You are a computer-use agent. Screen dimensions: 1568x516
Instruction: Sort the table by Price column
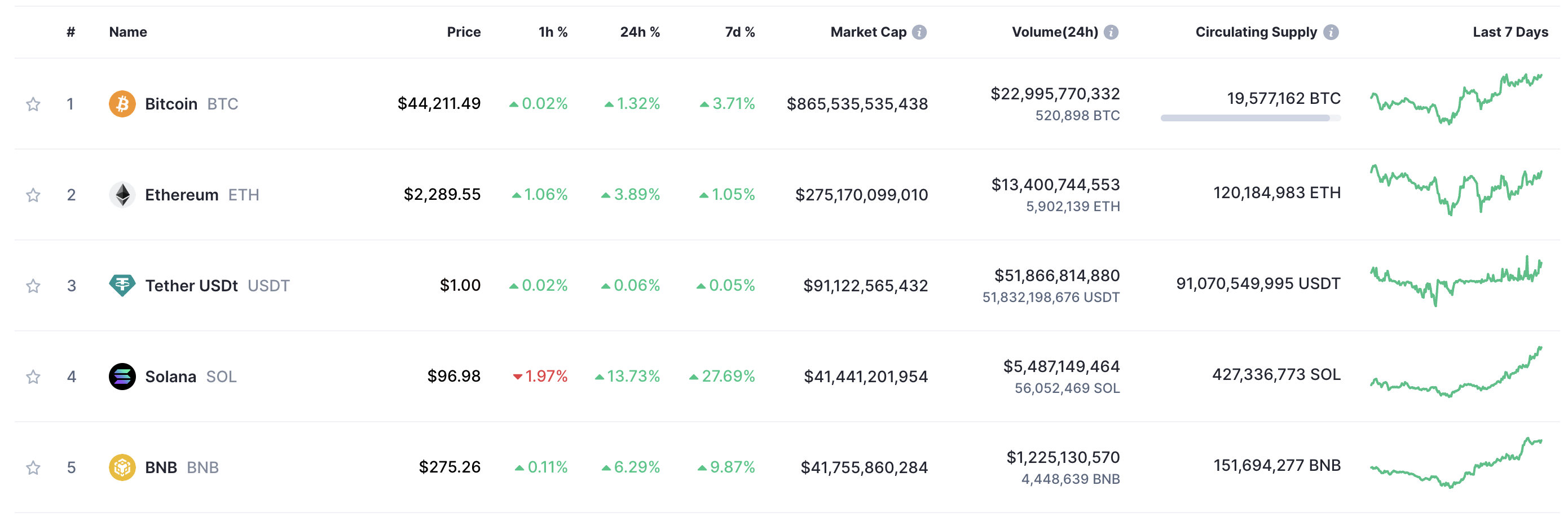tap(463, 32)
